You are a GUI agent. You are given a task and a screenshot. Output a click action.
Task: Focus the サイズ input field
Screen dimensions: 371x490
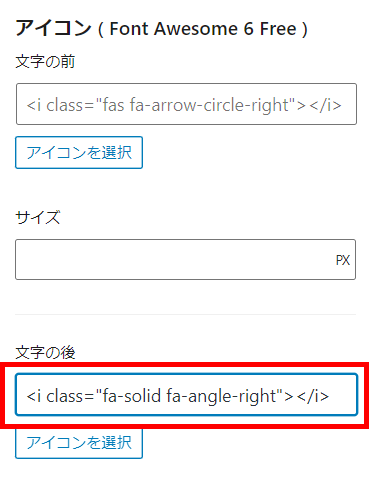[186, 259]
